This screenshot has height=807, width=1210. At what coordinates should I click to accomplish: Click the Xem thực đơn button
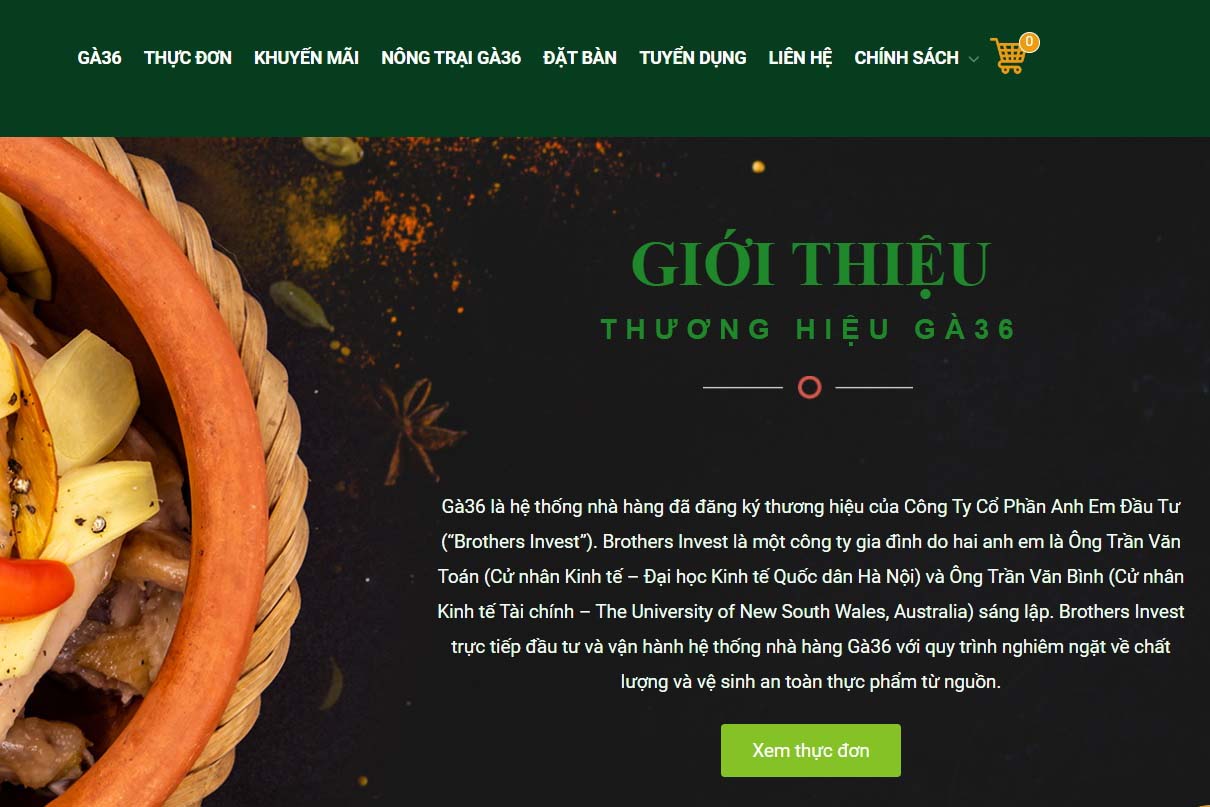point(811,750)
